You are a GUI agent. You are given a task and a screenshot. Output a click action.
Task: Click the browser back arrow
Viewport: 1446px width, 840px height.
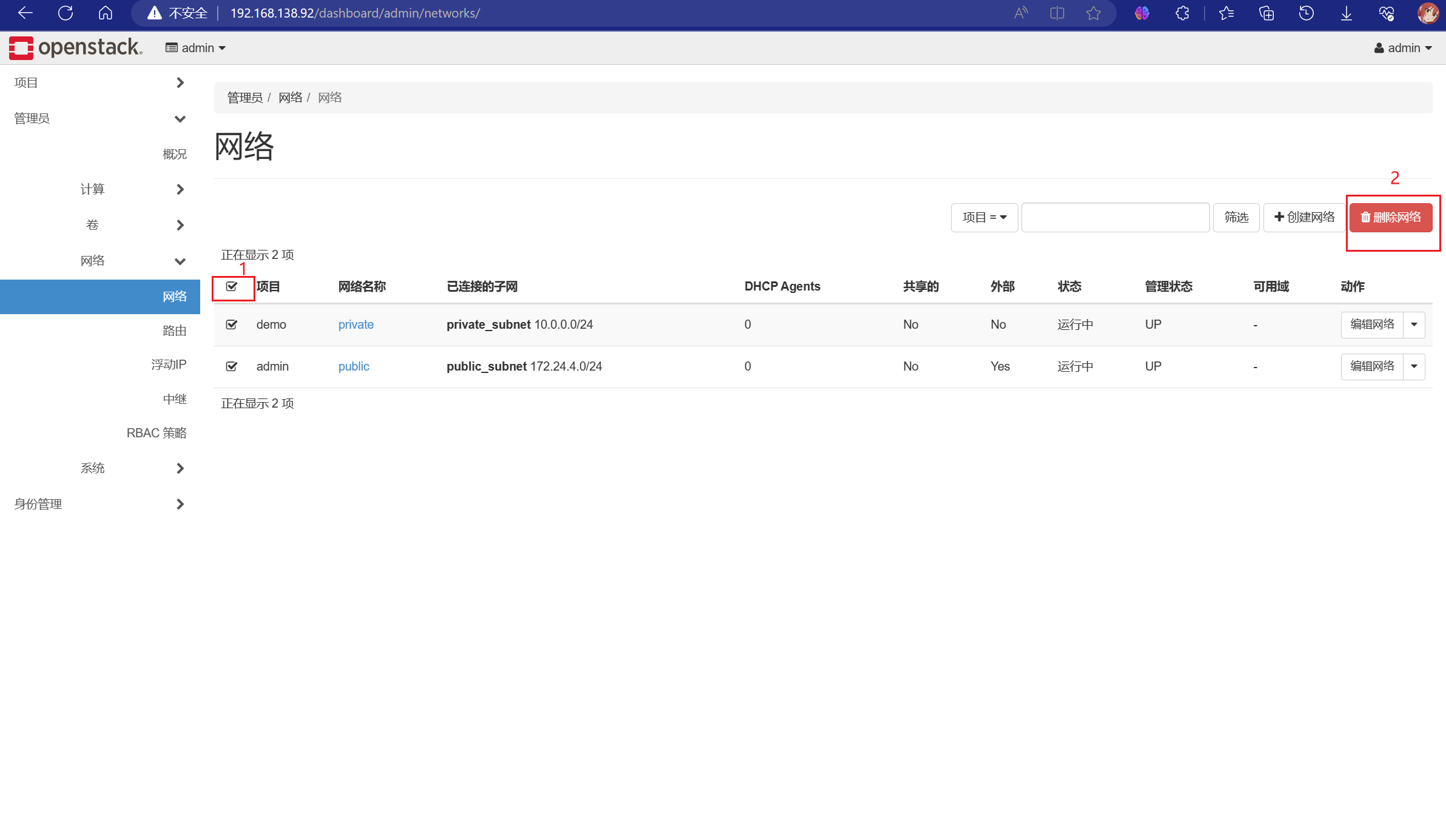click(x=25, y=13)
